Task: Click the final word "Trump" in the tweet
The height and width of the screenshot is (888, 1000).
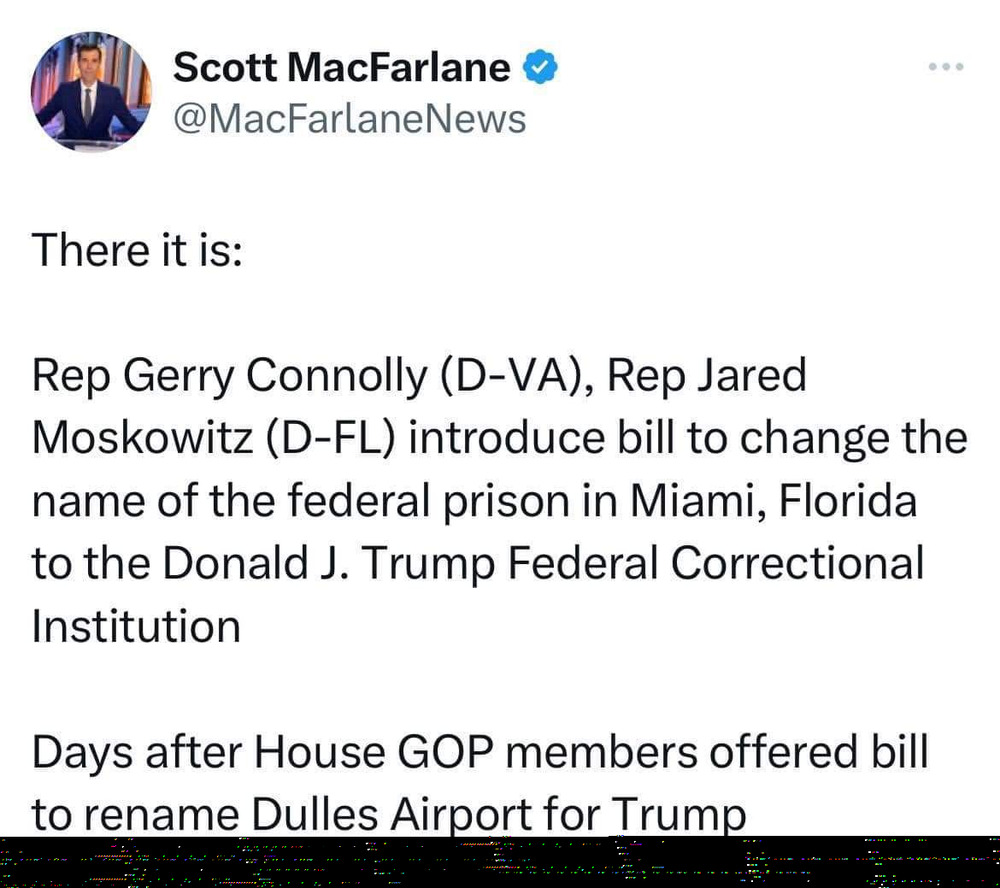Action: click(679, 815)
